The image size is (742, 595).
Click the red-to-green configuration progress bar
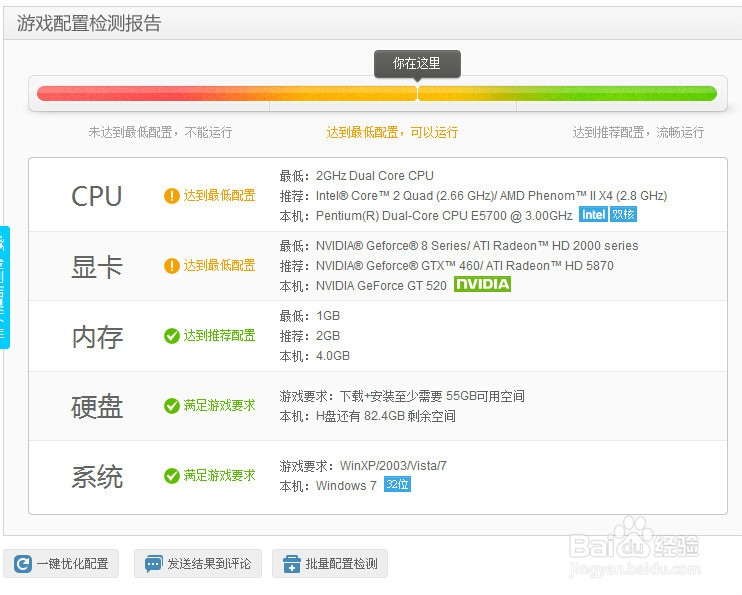coord(377,93)
